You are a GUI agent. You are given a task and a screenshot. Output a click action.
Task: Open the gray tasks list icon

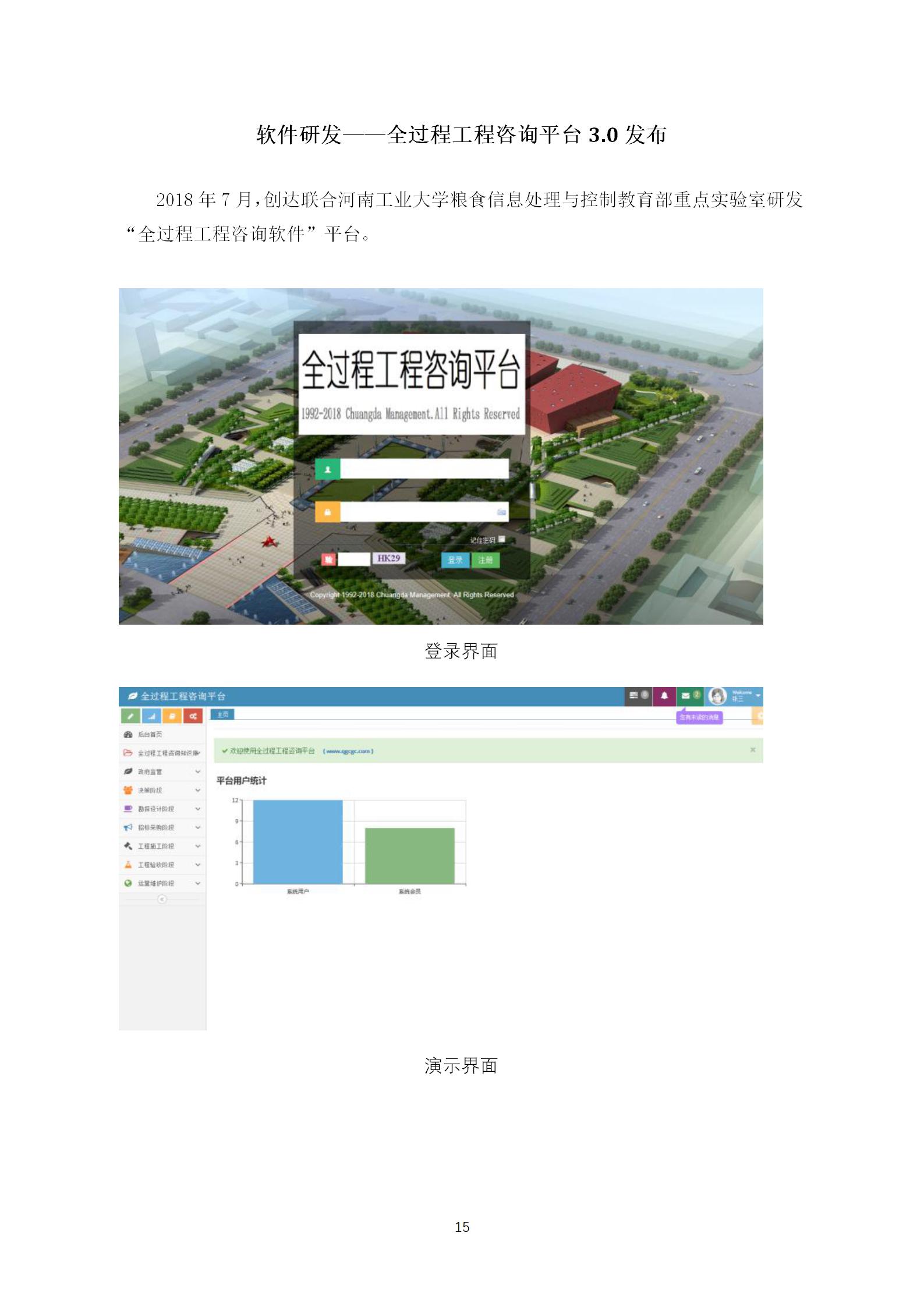638,696
